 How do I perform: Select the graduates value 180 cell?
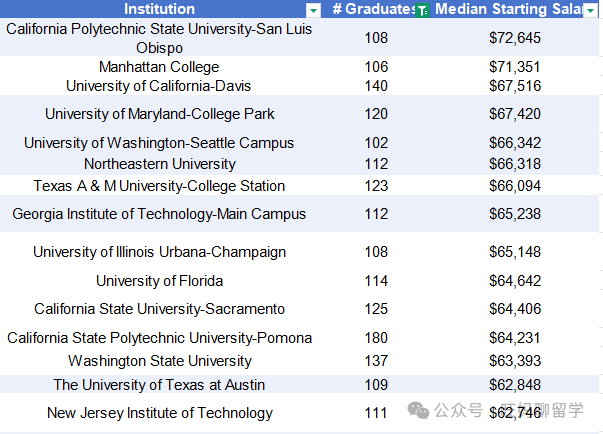pyautogui.click(x=376, y=338)
